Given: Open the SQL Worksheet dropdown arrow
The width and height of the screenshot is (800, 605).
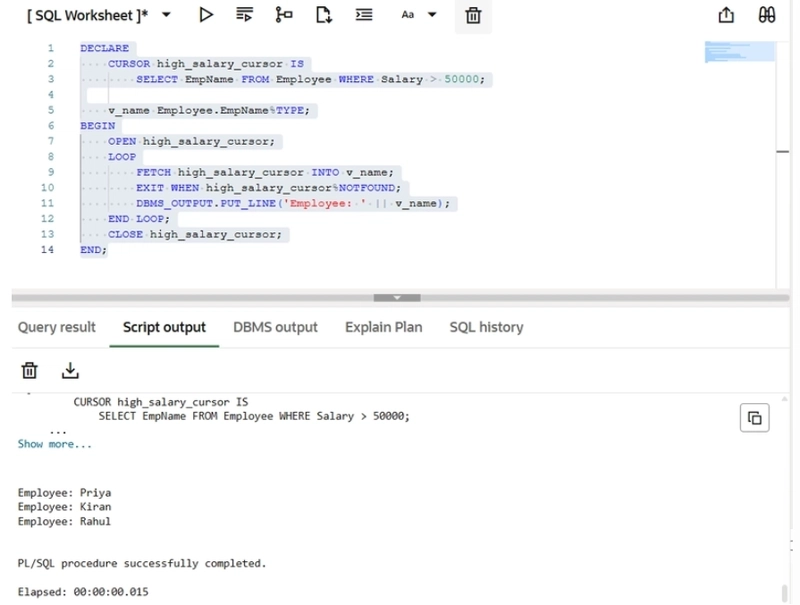Looking at the screenshot, I should [166, 15].
